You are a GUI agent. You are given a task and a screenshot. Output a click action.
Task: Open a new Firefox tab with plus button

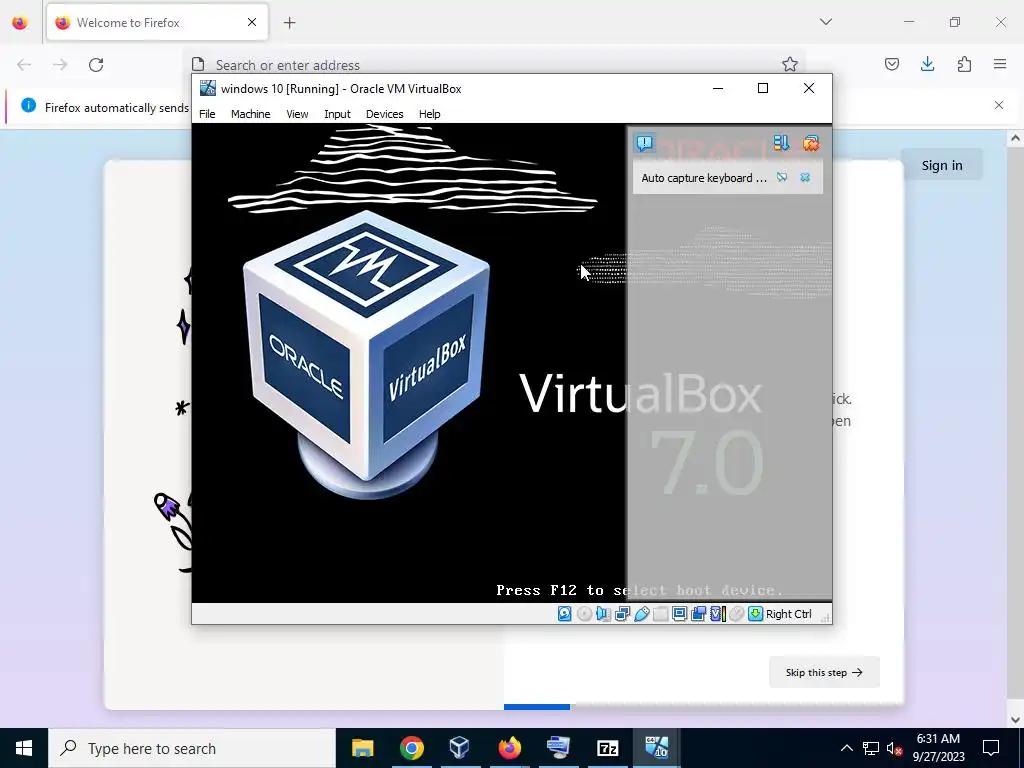coord(290,23)
